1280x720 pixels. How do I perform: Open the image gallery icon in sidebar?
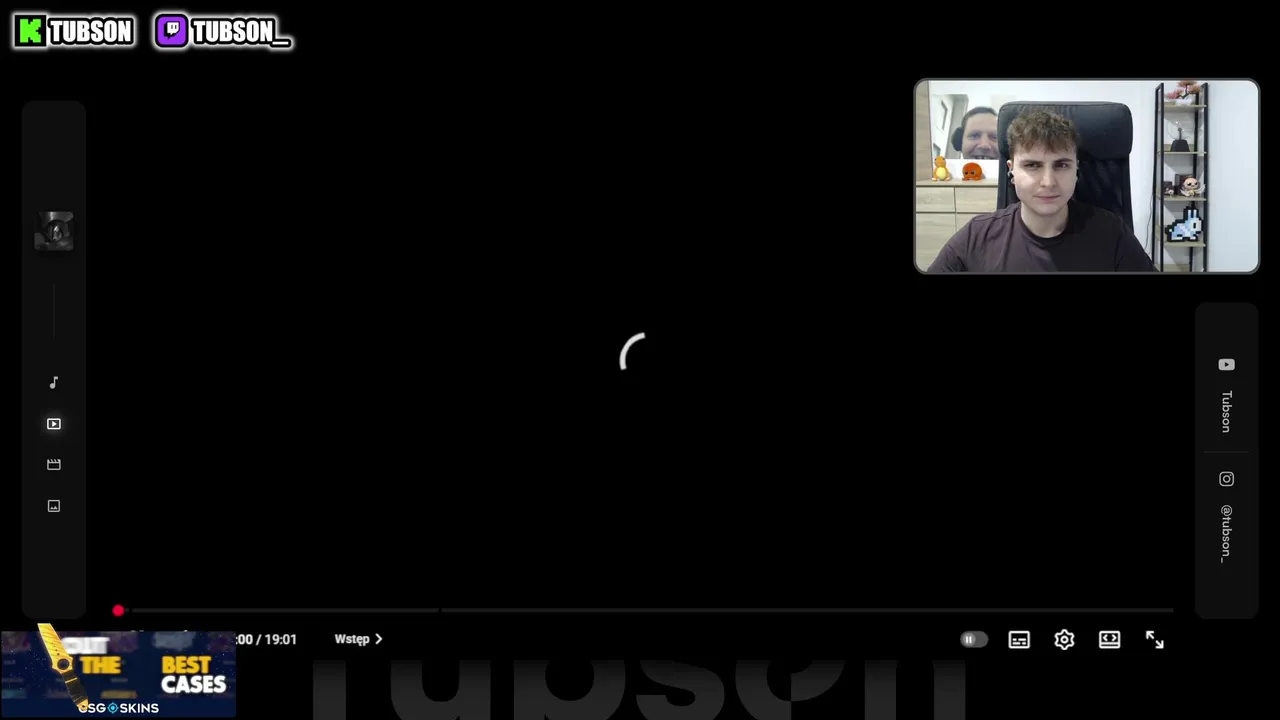pos(54,506)
